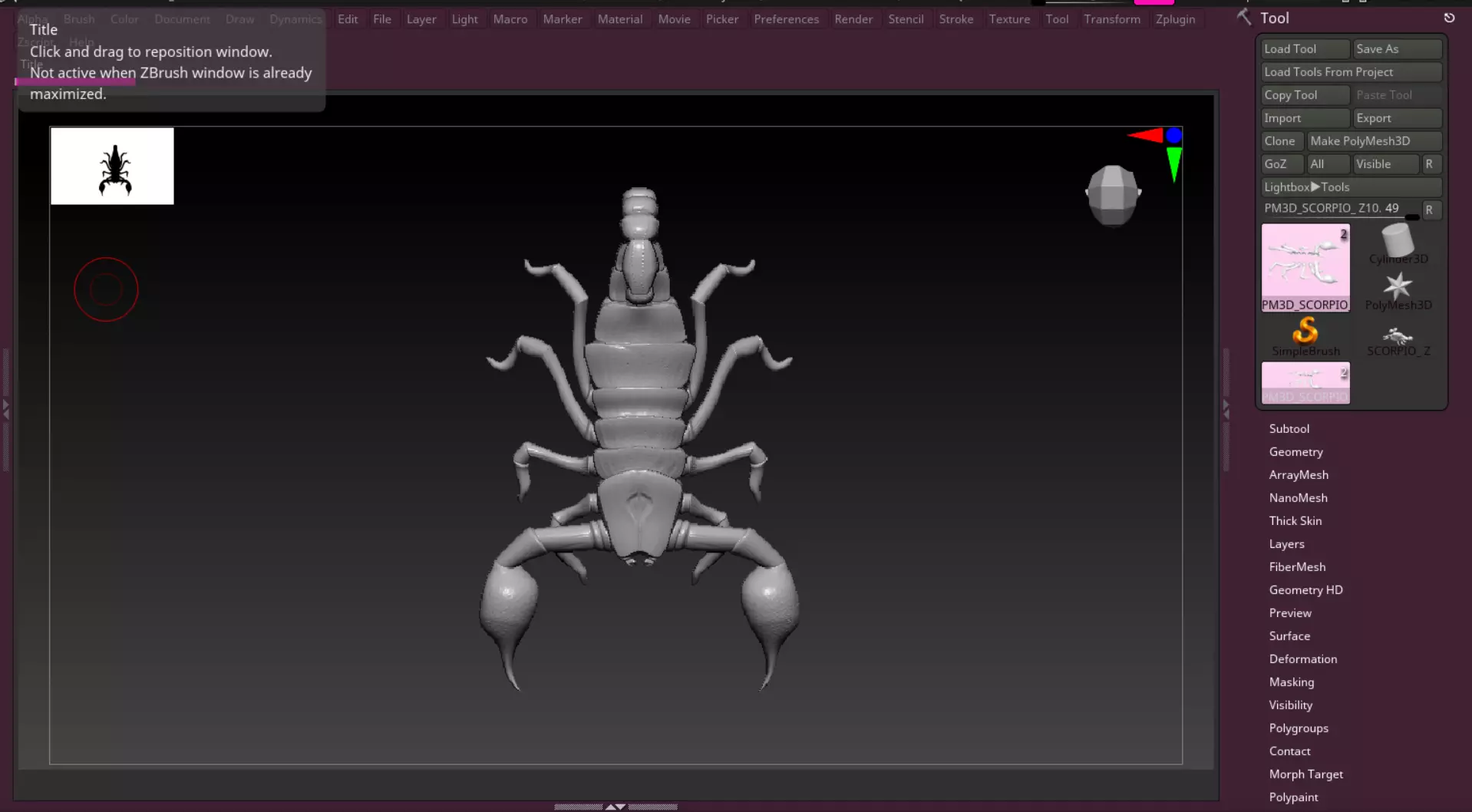Click the Save As button

pyautogui.click(x=1397, y=48)
